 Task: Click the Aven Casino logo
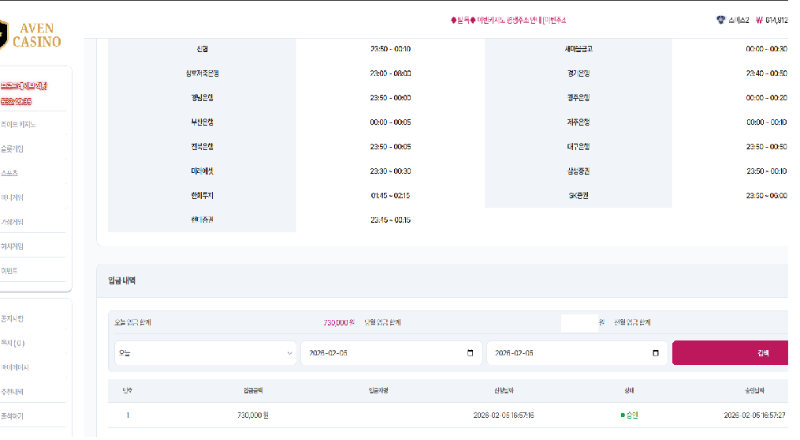point(30,32)
